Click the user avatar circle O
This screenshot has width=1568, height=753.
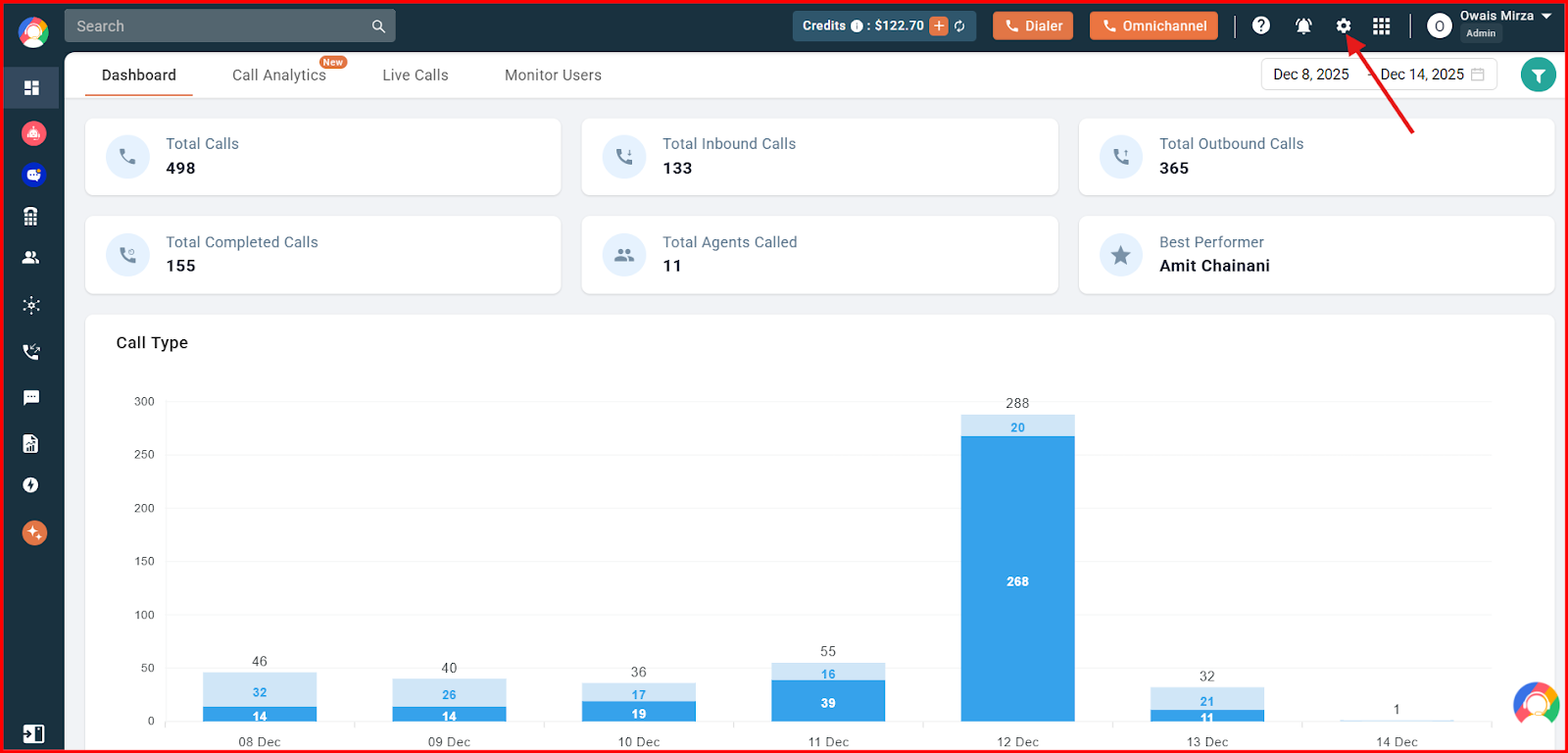click(1439, 26)
